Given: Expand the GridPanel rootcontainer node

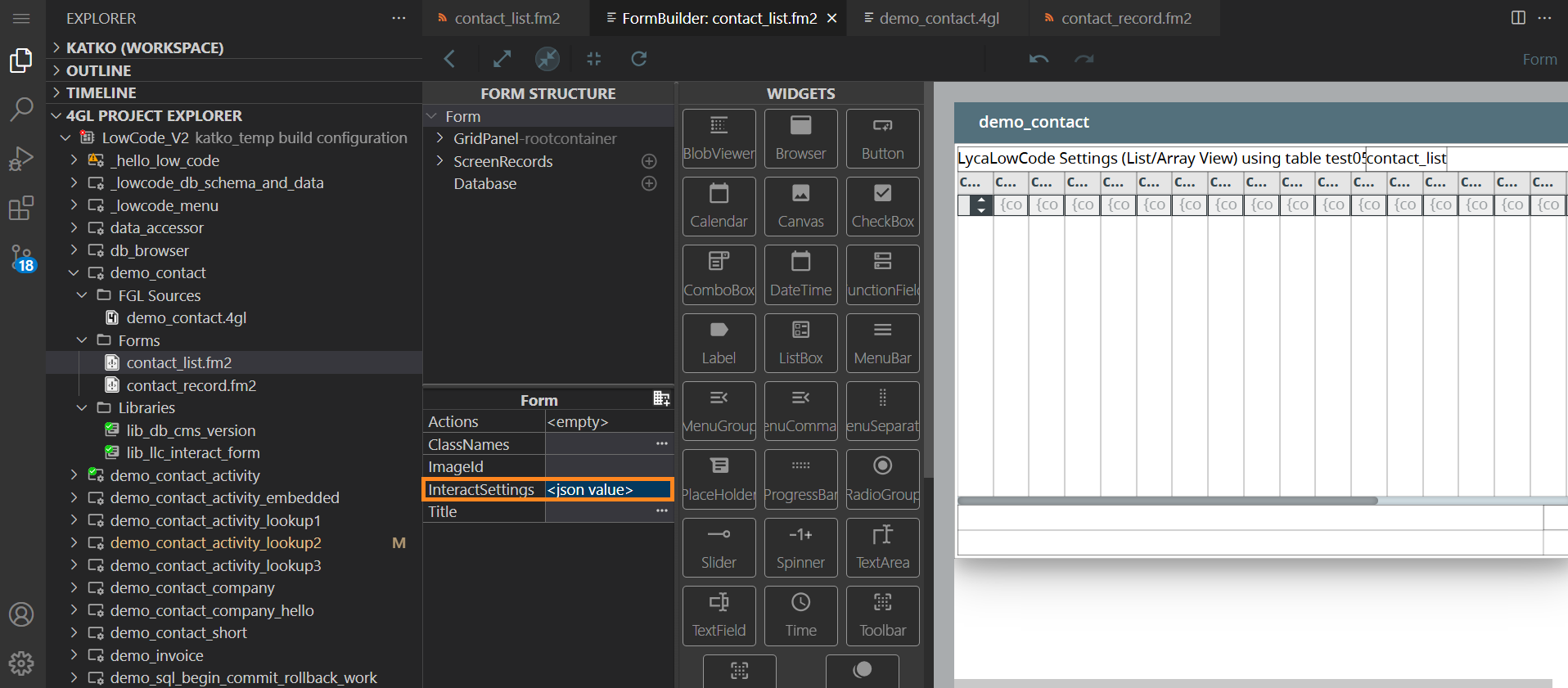Looking at the screenshot, I should 439,139.
